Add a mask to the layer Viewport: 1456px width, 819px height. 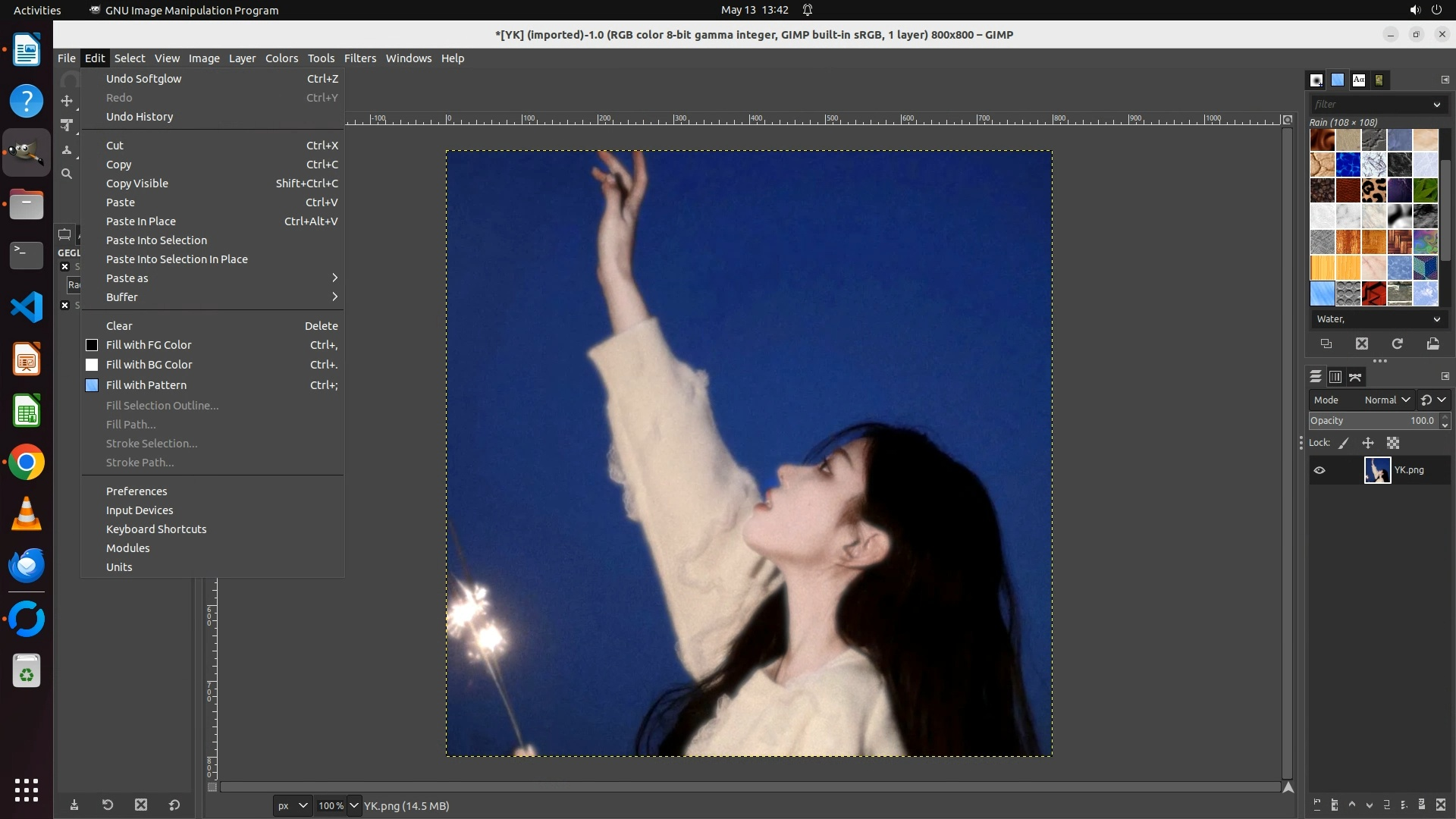pyautogui.click(x=1422, y=805)
